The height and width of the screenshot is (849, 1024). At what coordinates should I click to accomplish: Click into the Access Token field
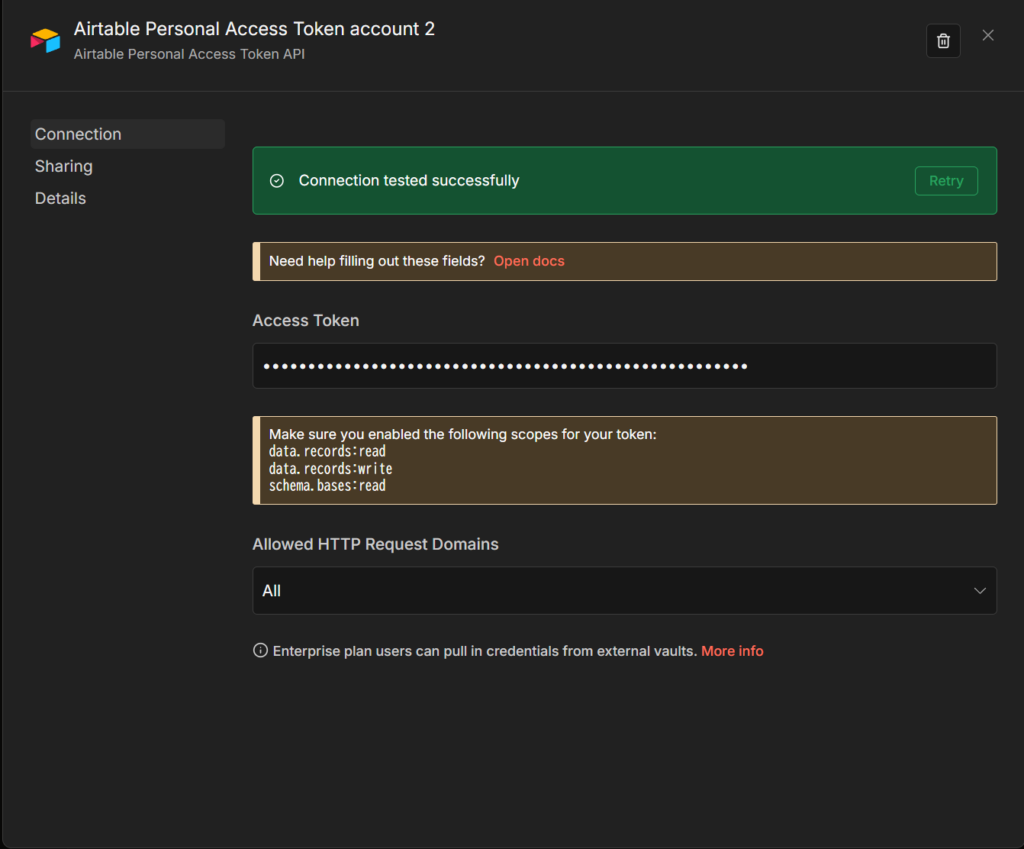tap(624, 366)
